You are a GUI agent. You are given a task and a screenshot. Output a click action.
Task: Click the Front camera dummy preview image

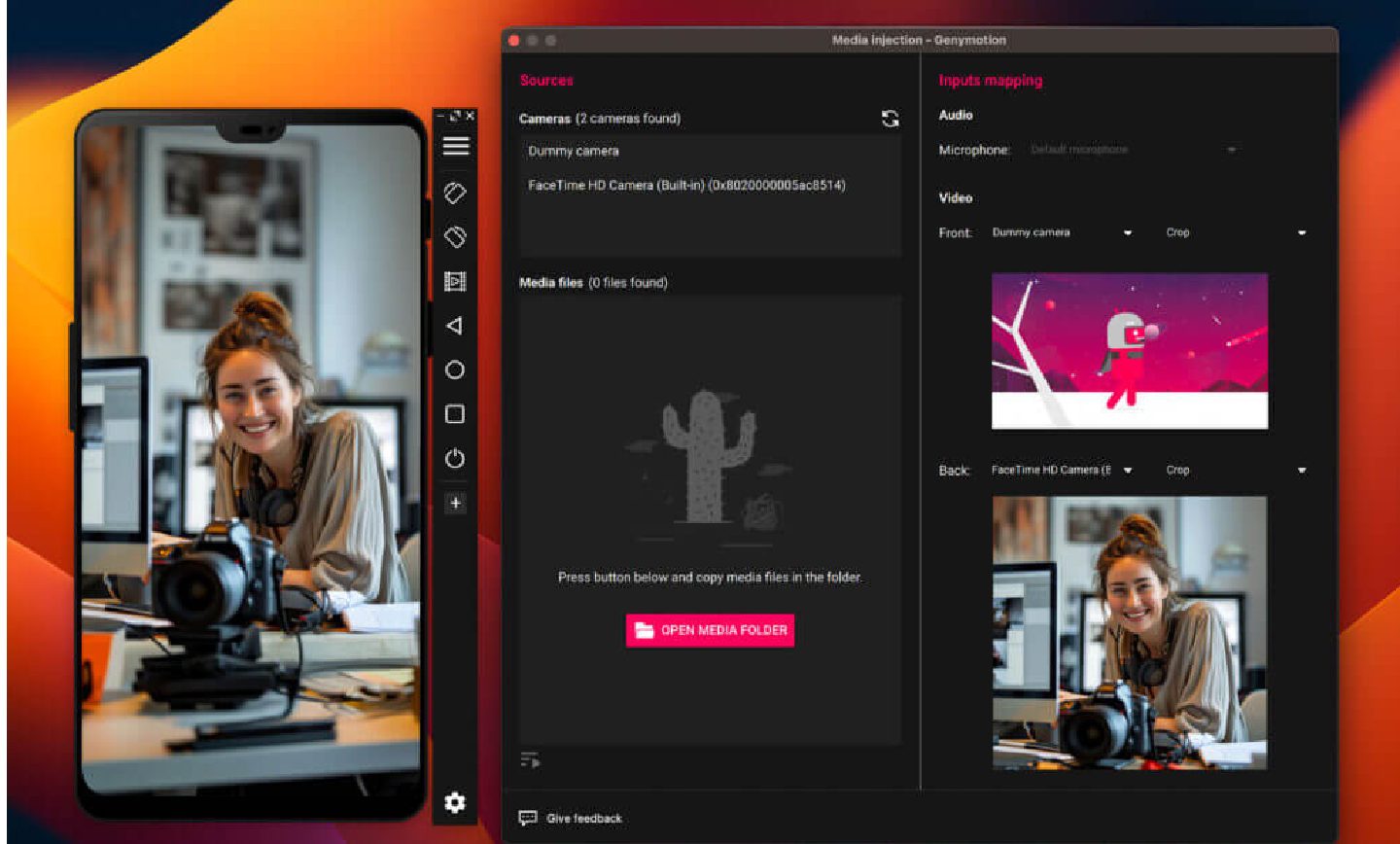point(1130,351)
